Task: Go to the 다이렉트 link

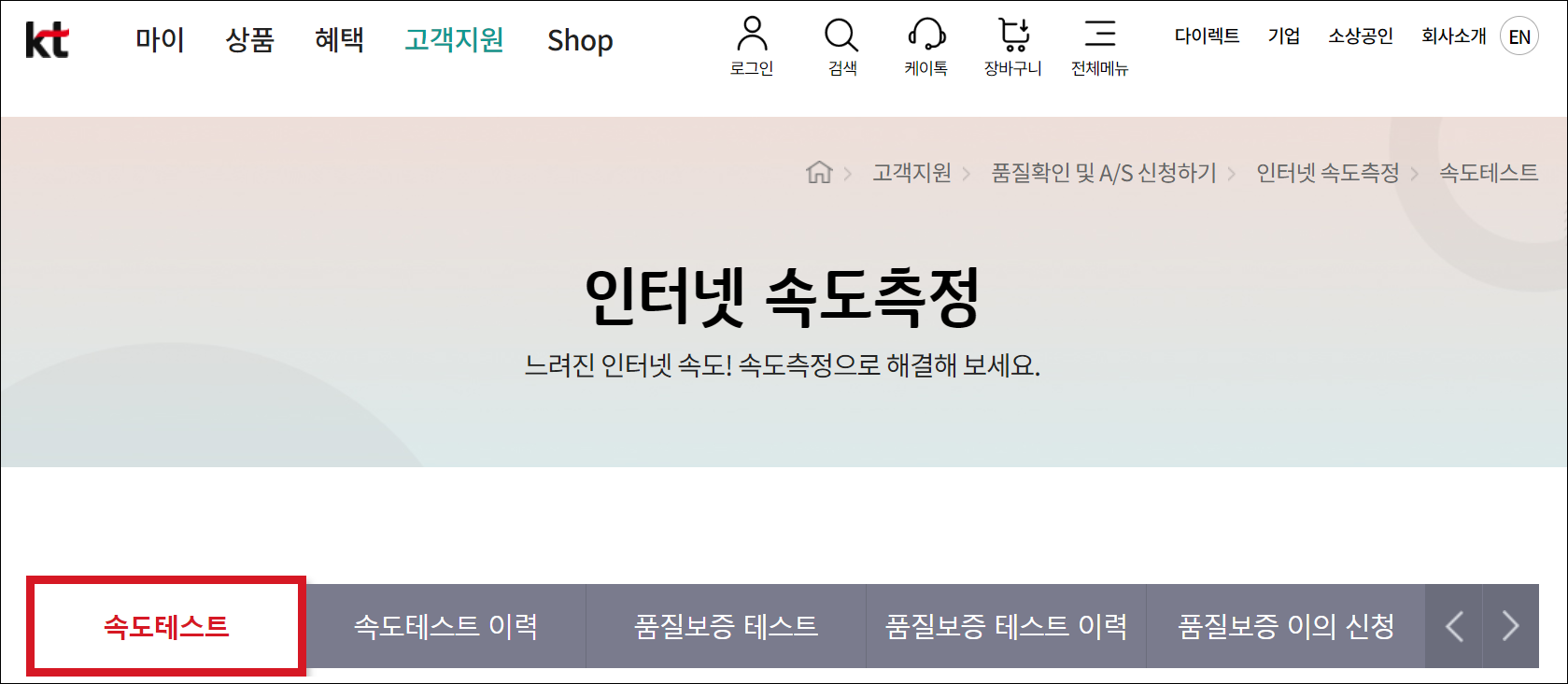Action: [x=1207, y=36]
